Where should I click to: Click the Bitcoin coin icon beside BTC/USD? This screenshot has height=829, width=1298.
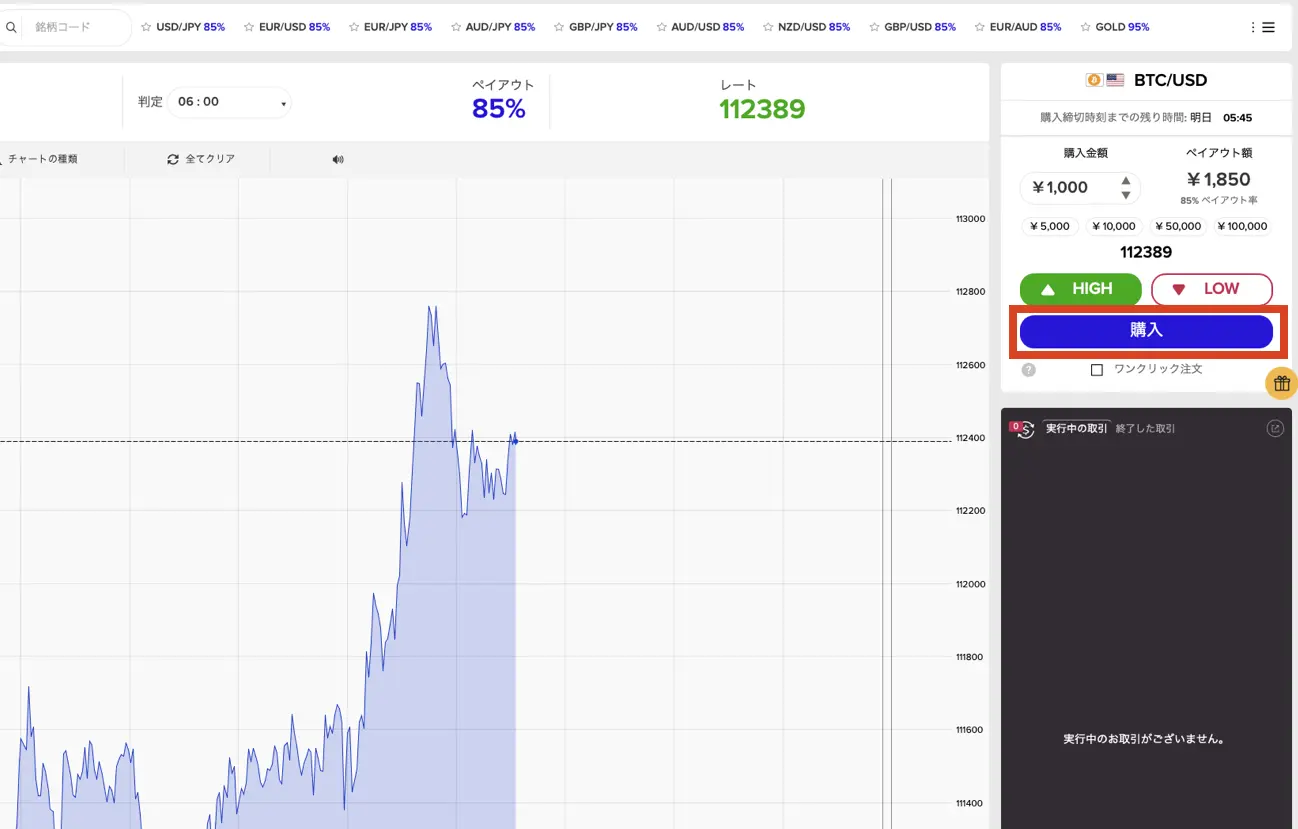[1094, 80]
